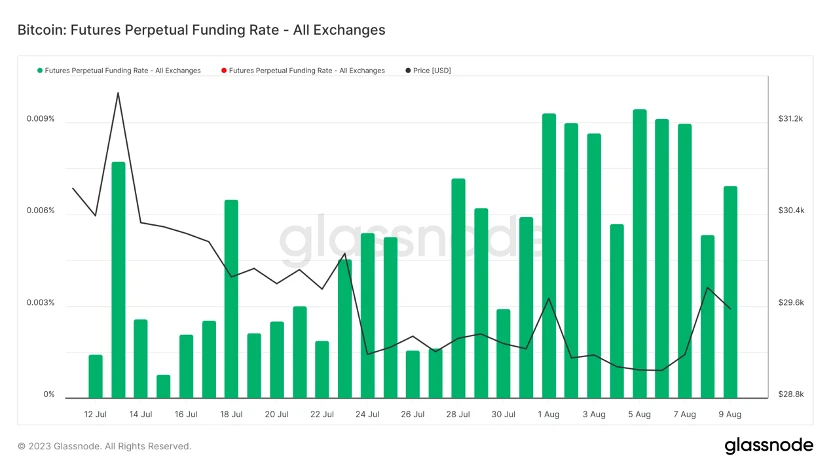Click the glassnode logo at bottom right
832x468 pixels.
pyautogui.click(x=767, y=445)
